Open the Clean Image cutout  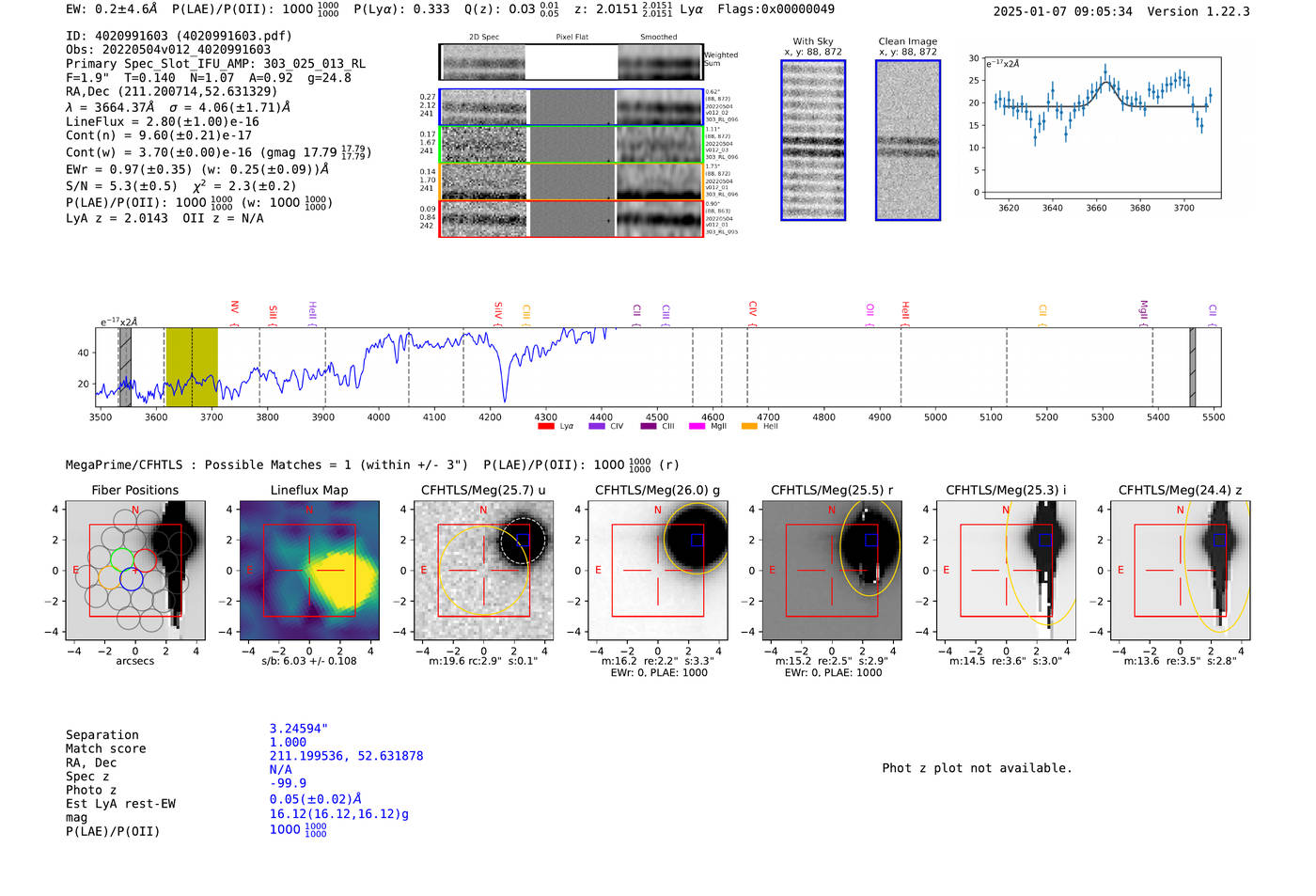pos(908,140)
